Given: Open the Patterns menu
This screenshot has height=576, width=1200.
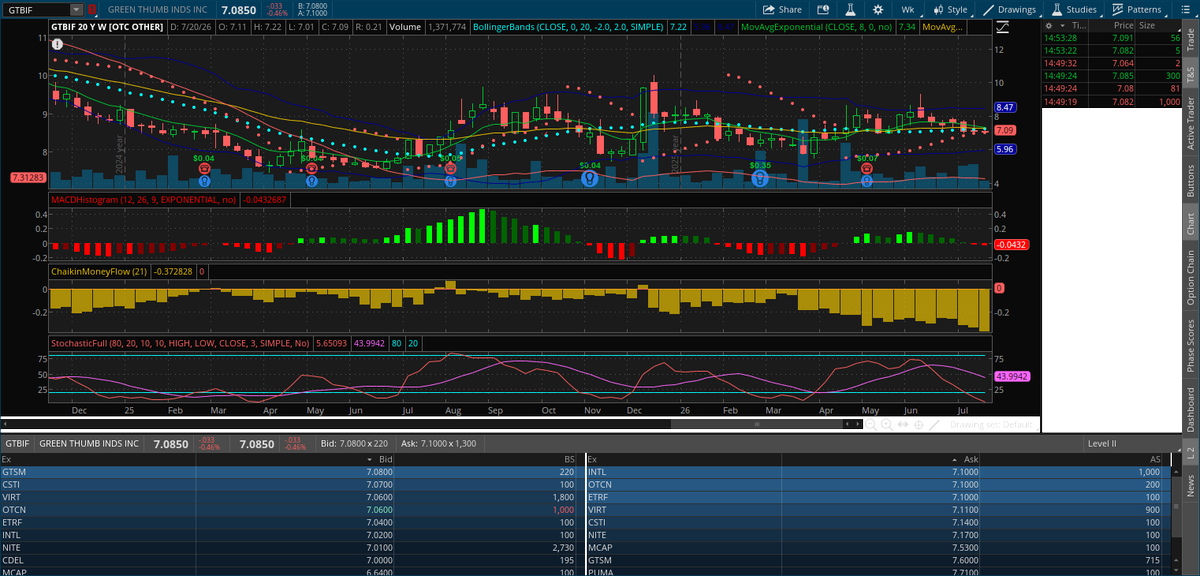Looking at the screenshot, I should (x=1136, y=9).
